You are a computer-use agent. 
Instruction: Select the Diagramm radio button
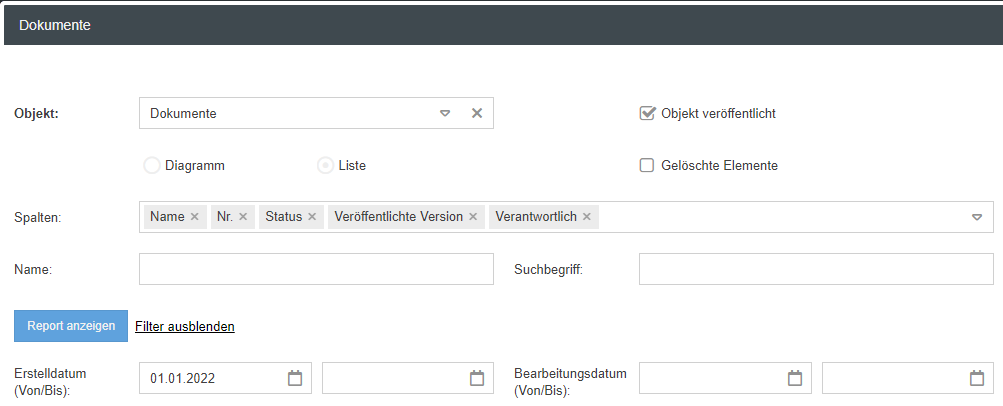pyautogui.click(x=152, y=165)
